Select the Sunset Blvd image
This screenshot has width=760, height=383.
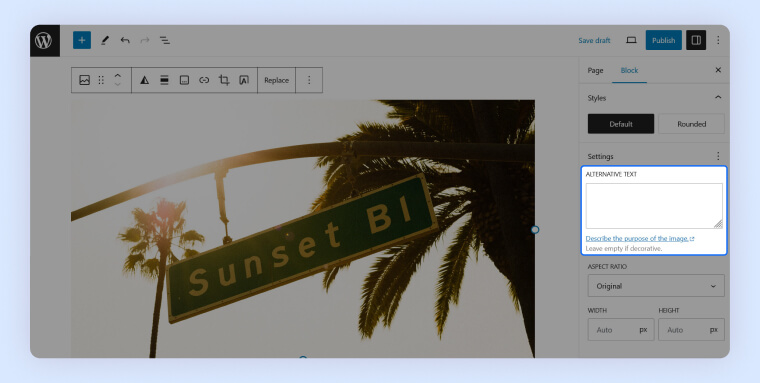[303, 229]
